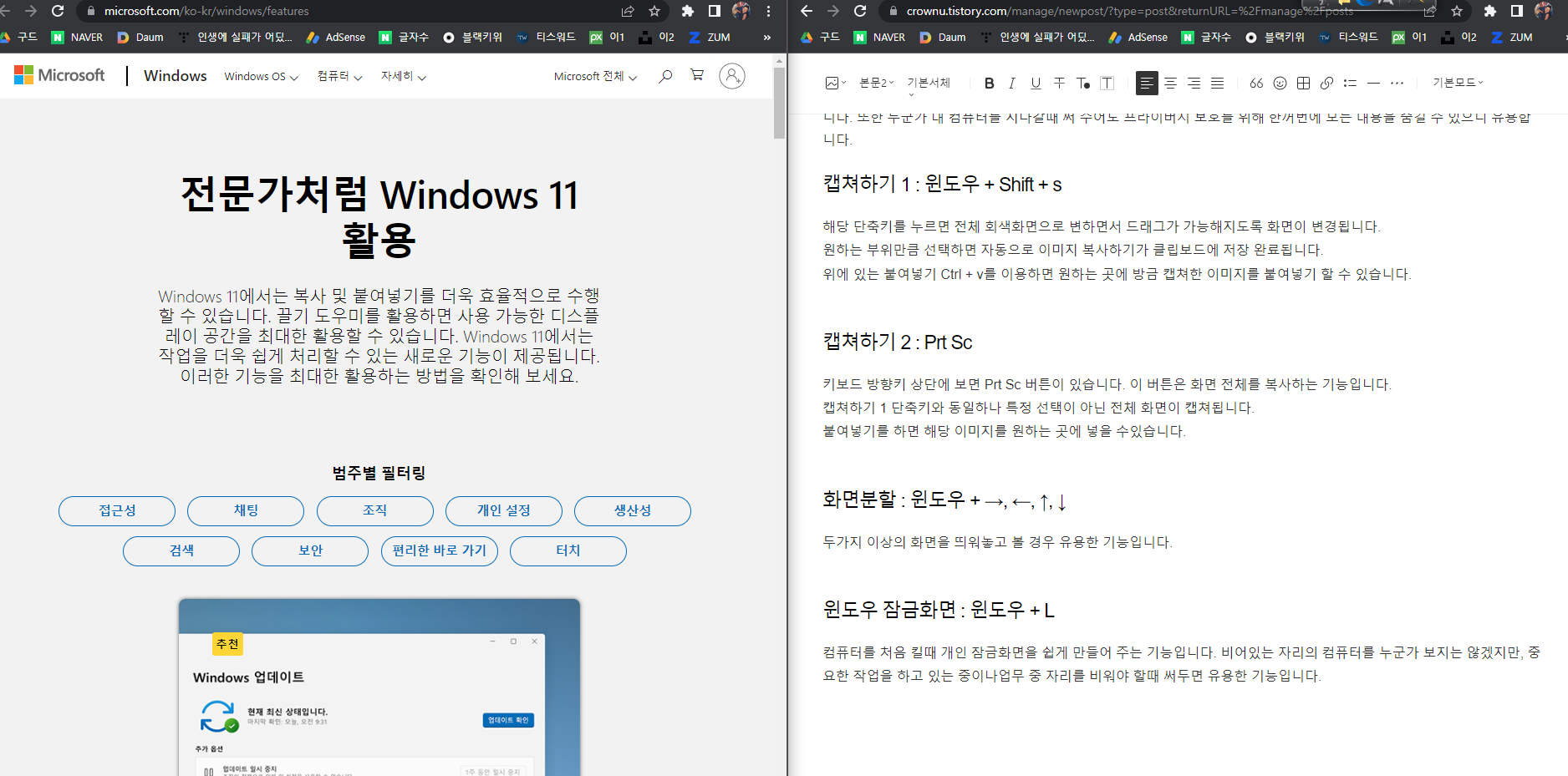Open the NAVER bookmark in the Microsoft window
Viewport: 1568px width, 776px height.
(x=77, y=38)
